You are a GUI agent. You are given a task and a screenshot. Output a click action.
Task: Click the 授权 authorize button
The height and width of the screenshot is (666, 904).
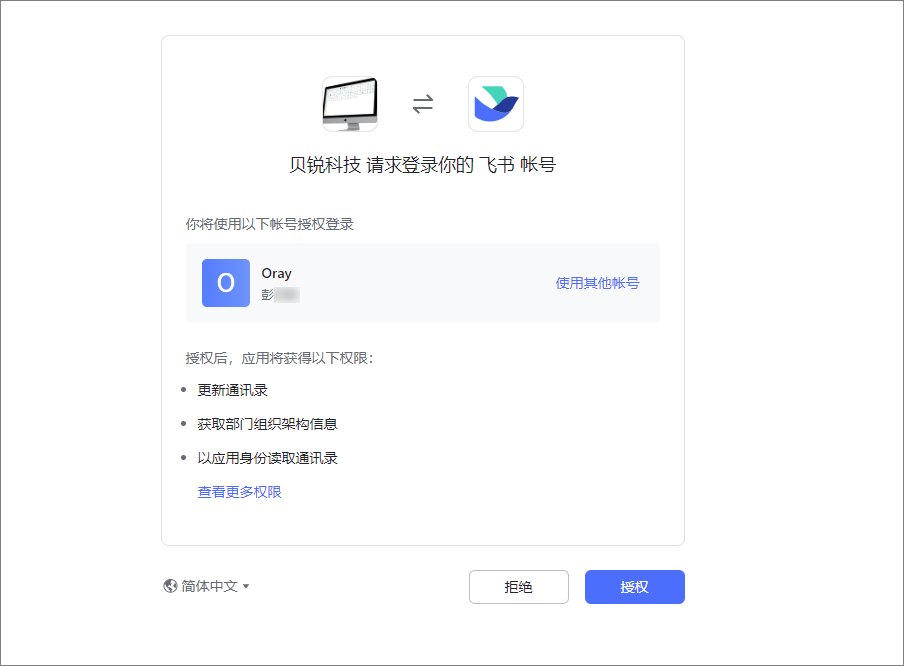pyautogui.click(x=635, y=587)
